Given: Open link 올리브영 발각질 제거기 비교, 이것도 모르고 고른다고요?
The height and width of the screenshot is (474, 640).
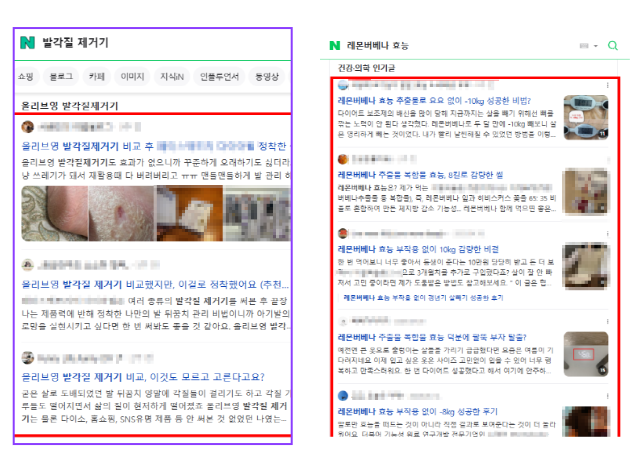Looking at the screenshot, I should pyautogui.click(x=143, y=377).
